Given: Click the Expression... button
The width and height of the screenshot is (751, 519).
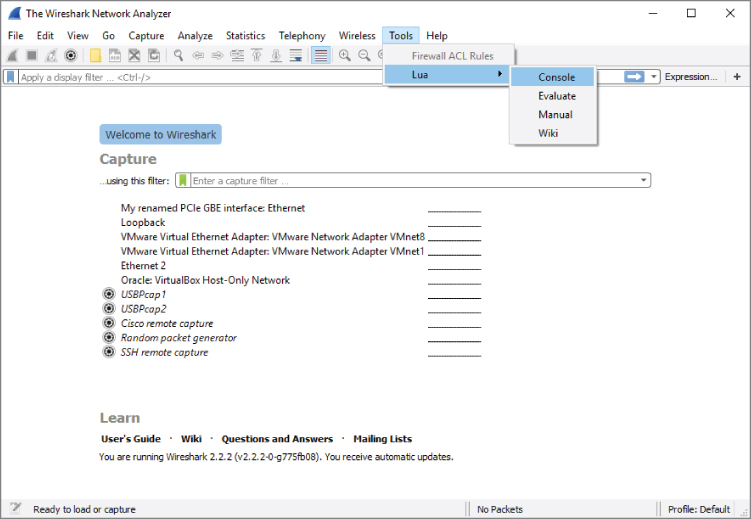Looking at the screenshot, I should pyautogui.click(x=691, y=77).
